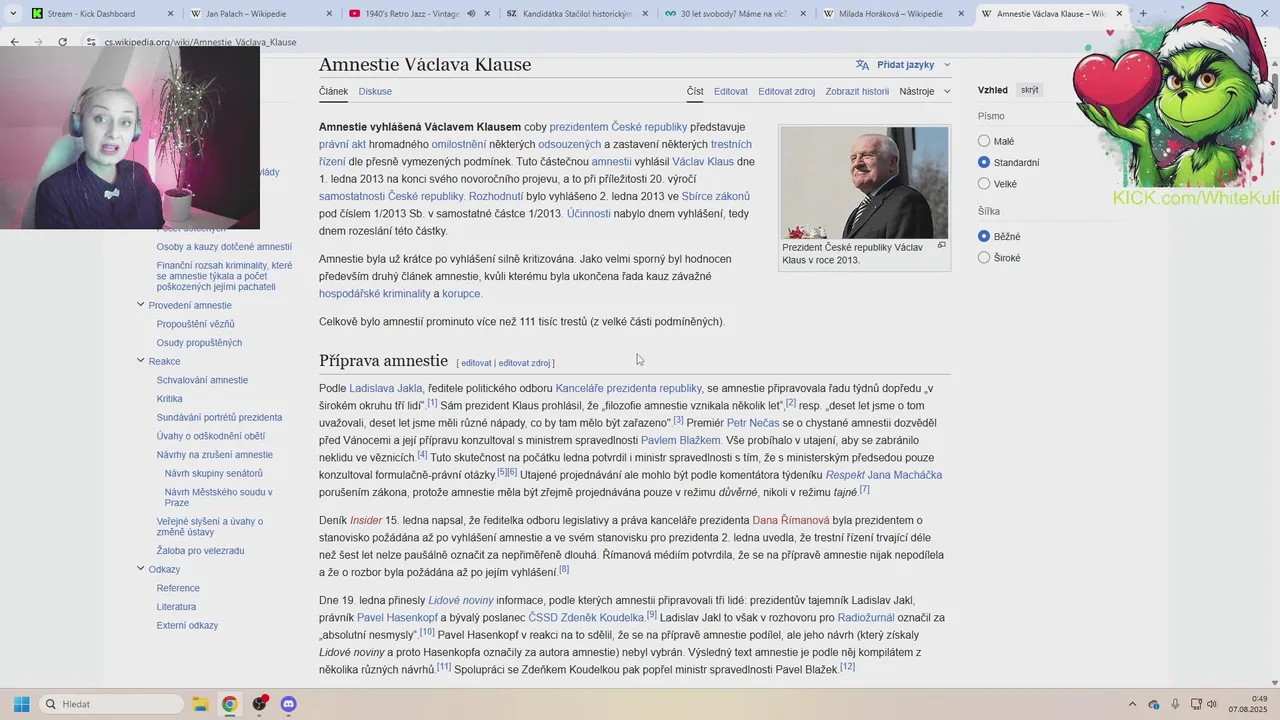
Task: Collapse the Provedení amnestie sidebar section
Action: (x=141, y=305)
